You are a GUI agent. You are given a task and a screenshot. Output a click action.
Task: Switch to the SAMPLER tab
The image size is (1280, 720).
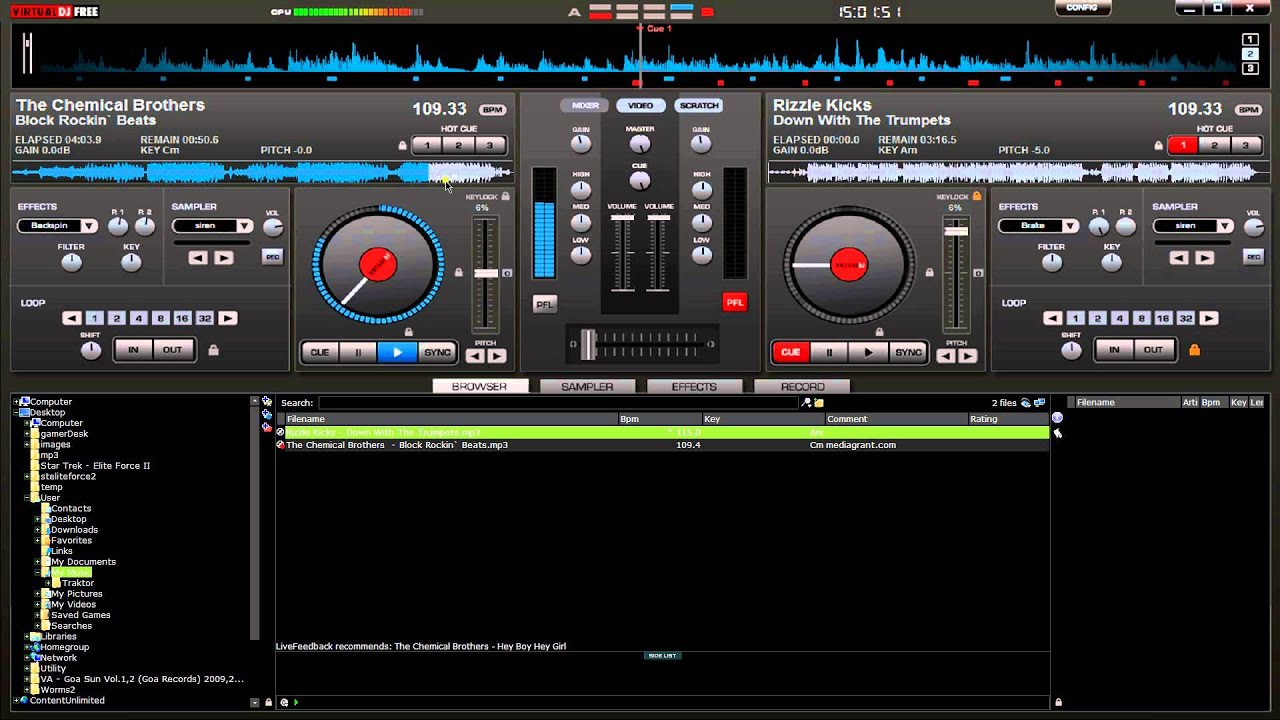tap(587, 386)
